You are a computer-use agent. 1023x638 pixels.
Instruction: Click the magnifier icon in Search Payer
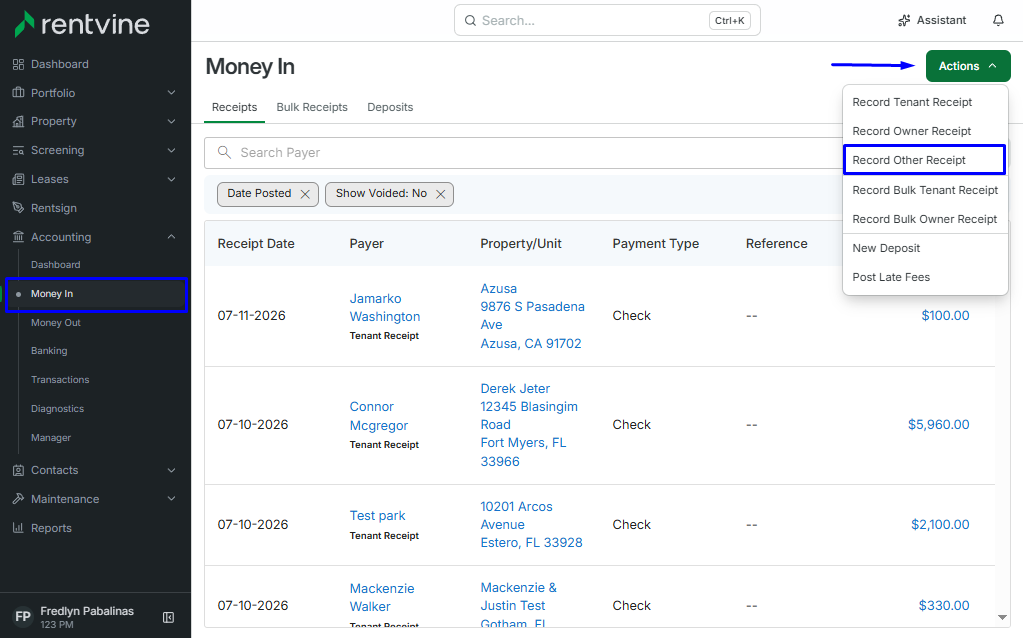click(224, 152)
